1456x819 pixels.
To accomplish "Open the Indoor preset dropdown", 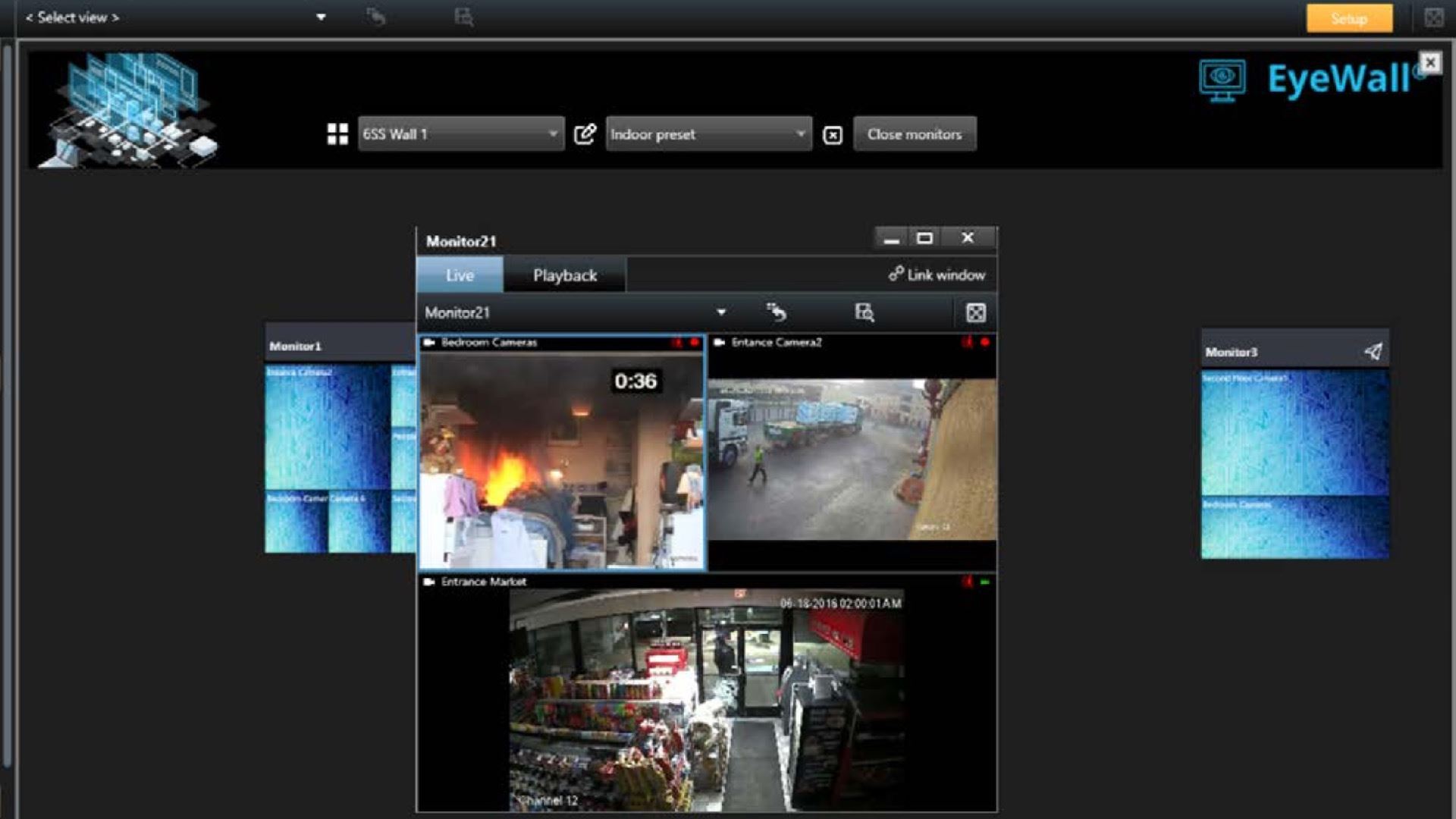I will 708,134.
